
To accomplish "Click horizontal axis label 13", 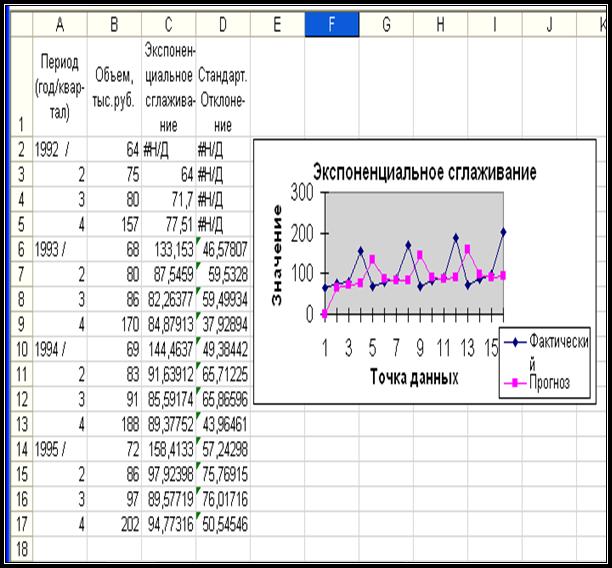I will click(467, 347).
